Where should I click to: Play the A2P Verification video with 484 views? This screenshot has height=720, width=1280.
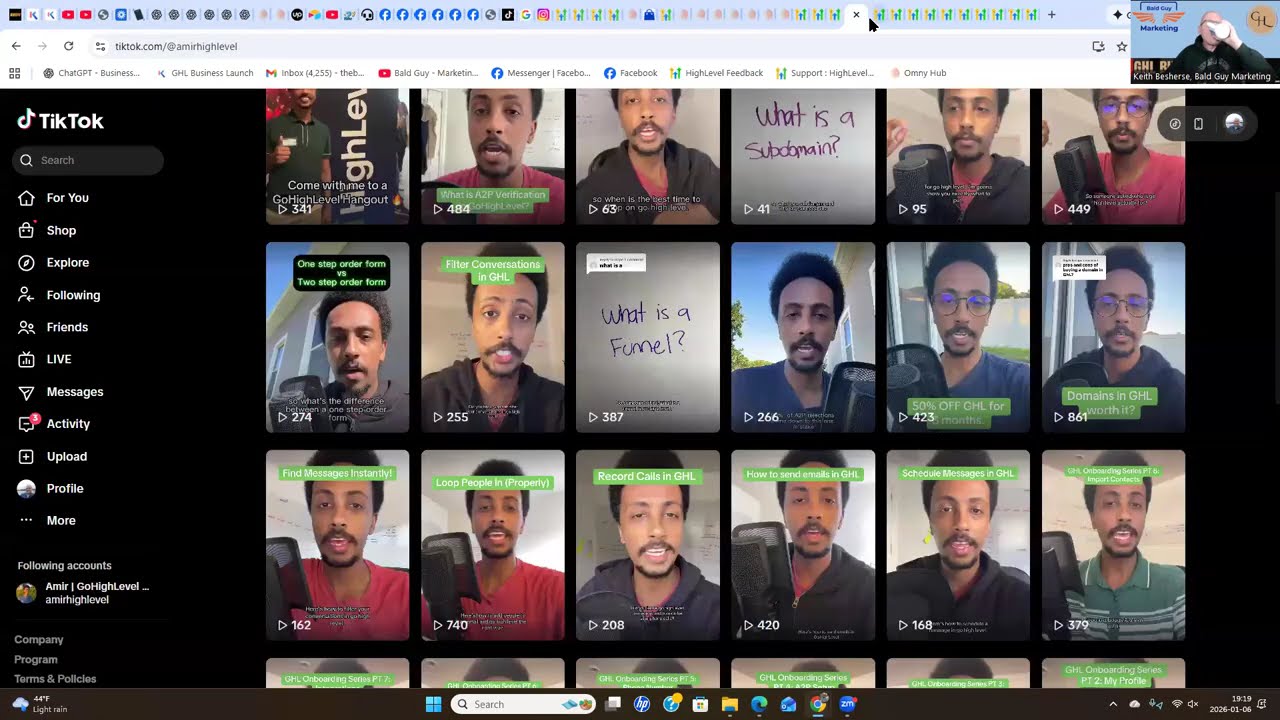coord(492,156)
